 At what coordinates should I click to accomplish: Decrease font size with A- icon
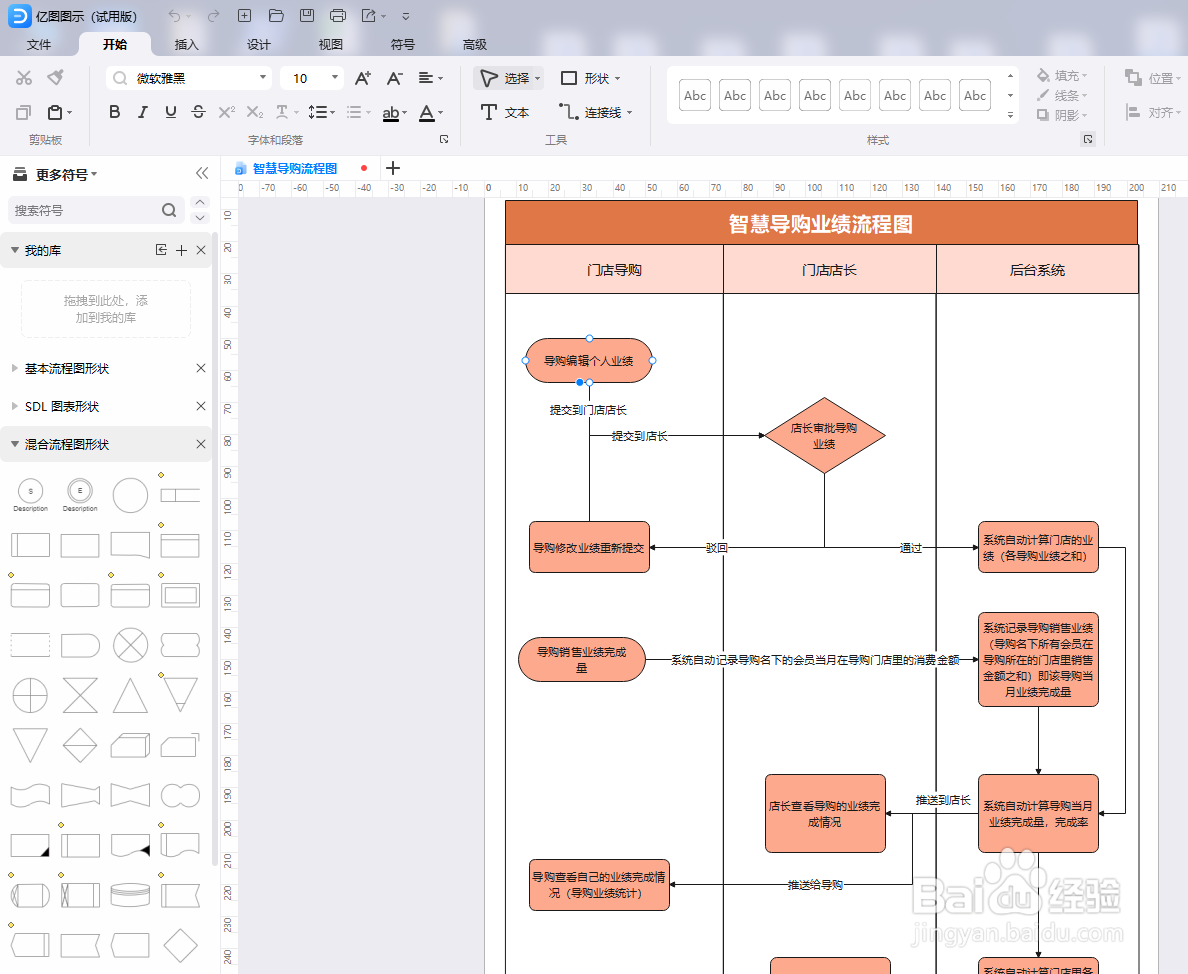click(x=394, y=78)
